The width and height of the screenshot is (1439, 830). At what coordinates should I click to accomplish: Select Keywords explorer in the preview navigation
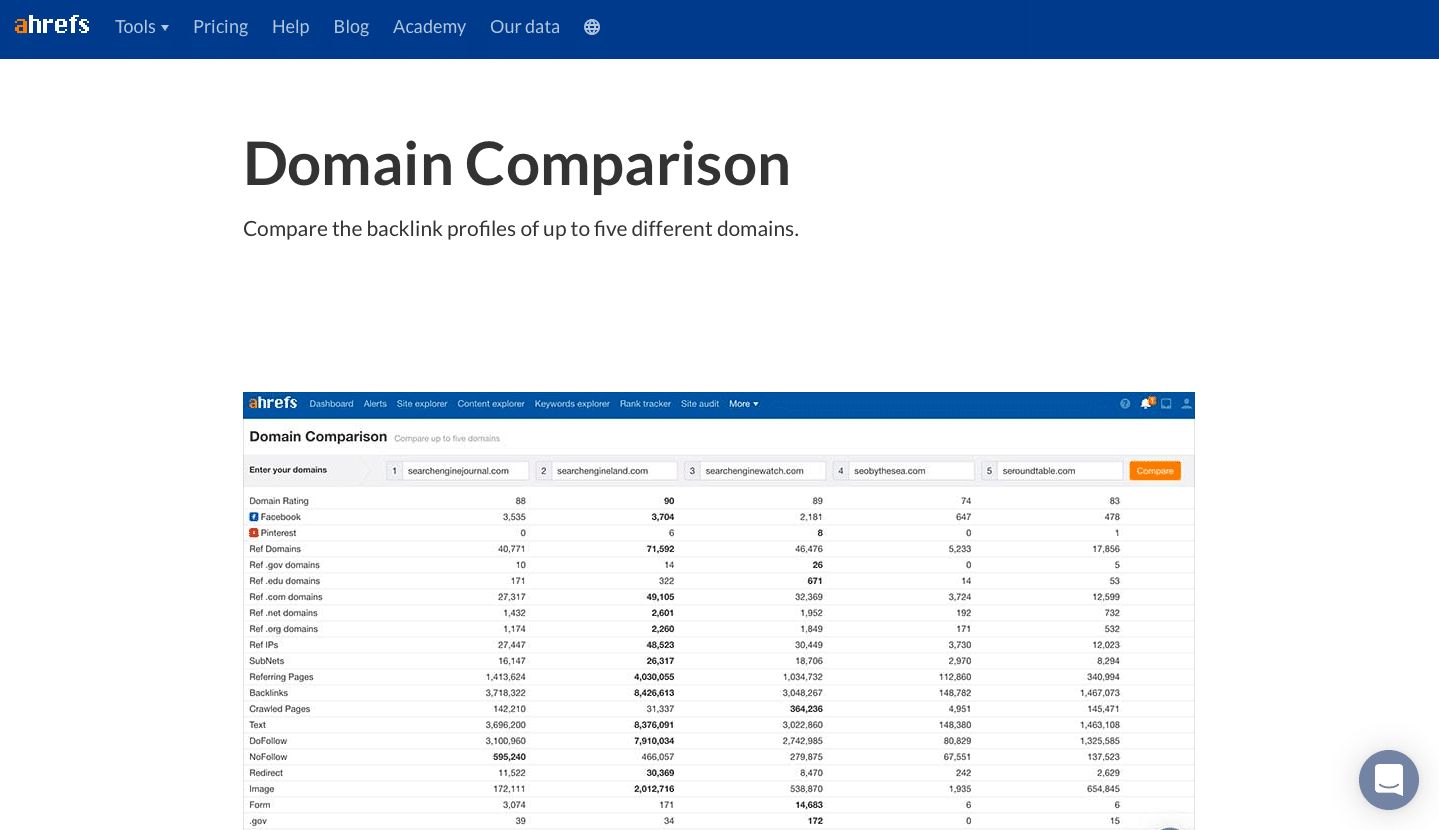[x=572, y=404]
